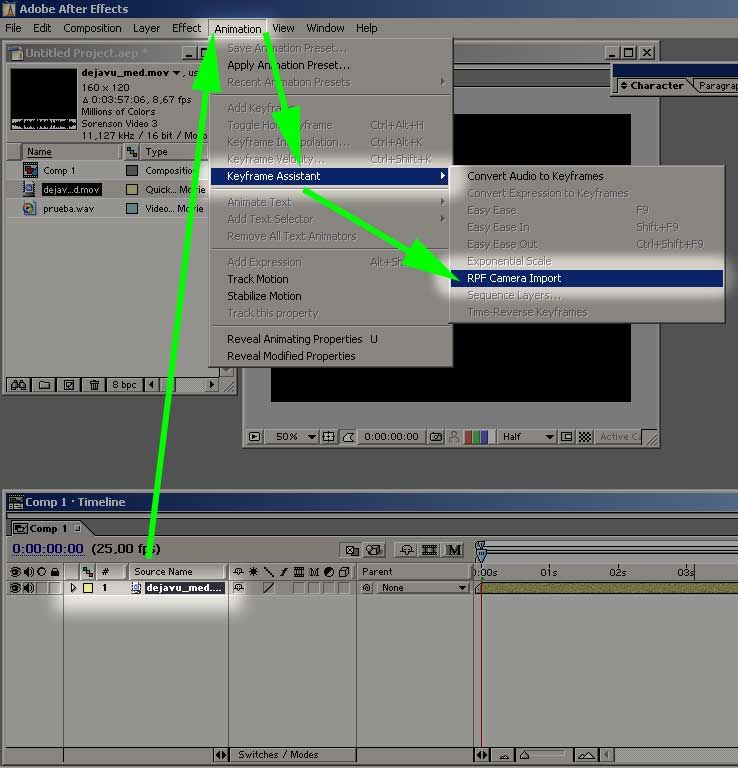Enable frame blending button in timeline header
The image size is (738, 768).
click(x=429, y=550)
